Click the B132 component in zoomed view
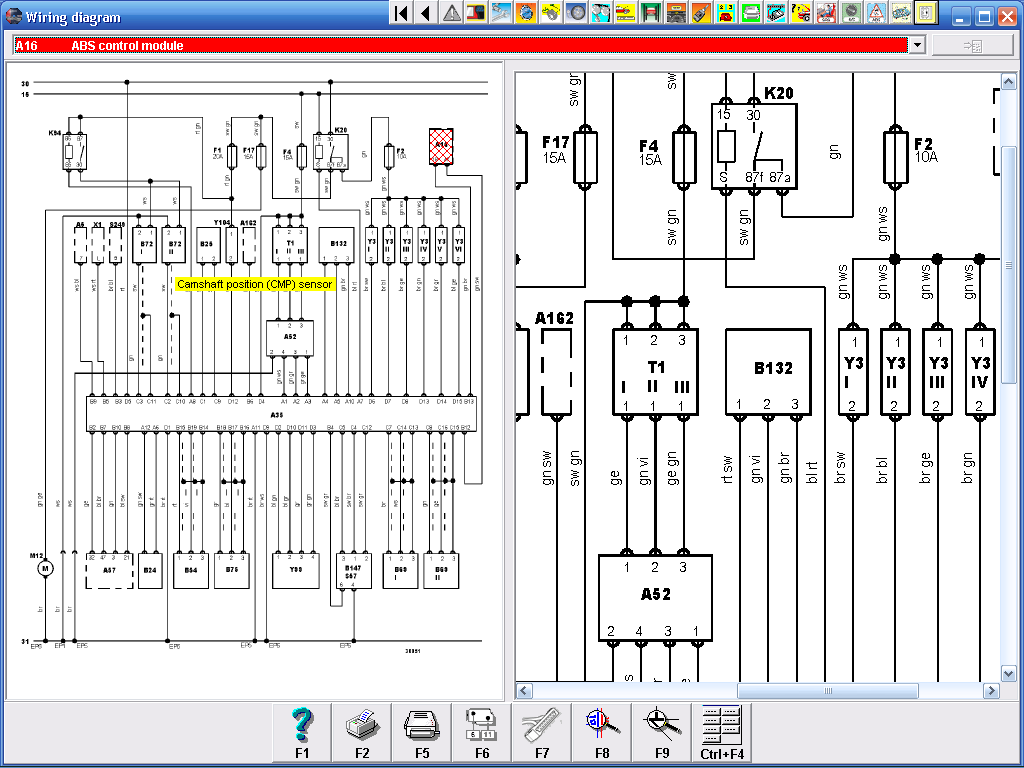Screen dimensions: 1024x768 (768, 372)
